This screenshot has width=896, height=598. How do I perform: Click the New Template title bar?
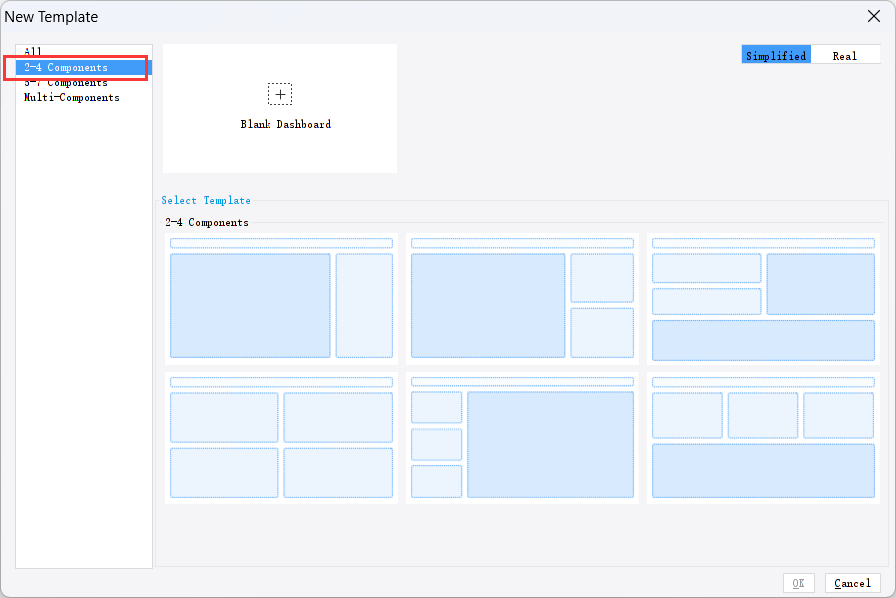(x=51, y=17)
